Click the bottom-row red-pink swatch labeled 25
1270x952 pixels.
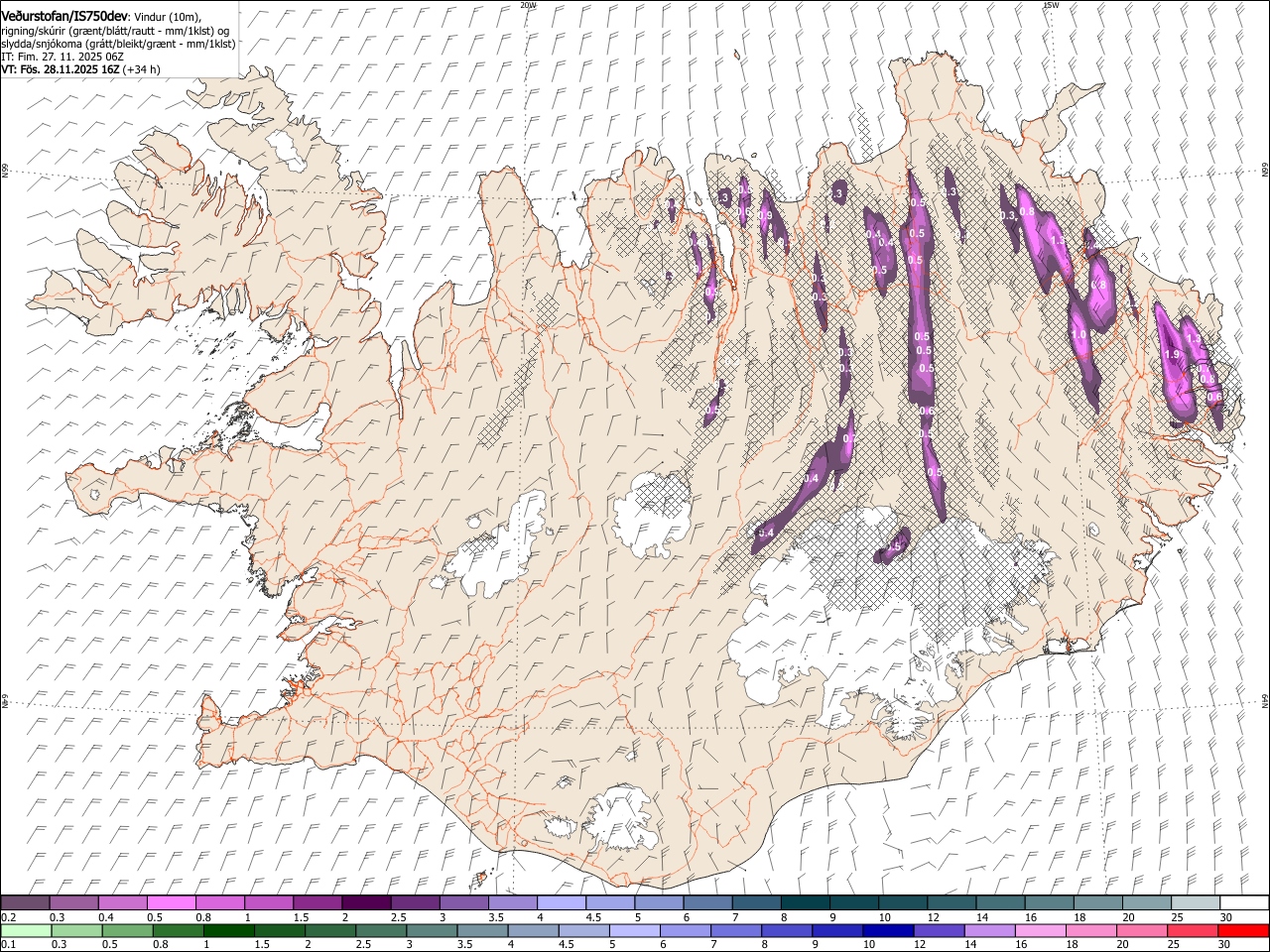click(x=1192, y=930)
